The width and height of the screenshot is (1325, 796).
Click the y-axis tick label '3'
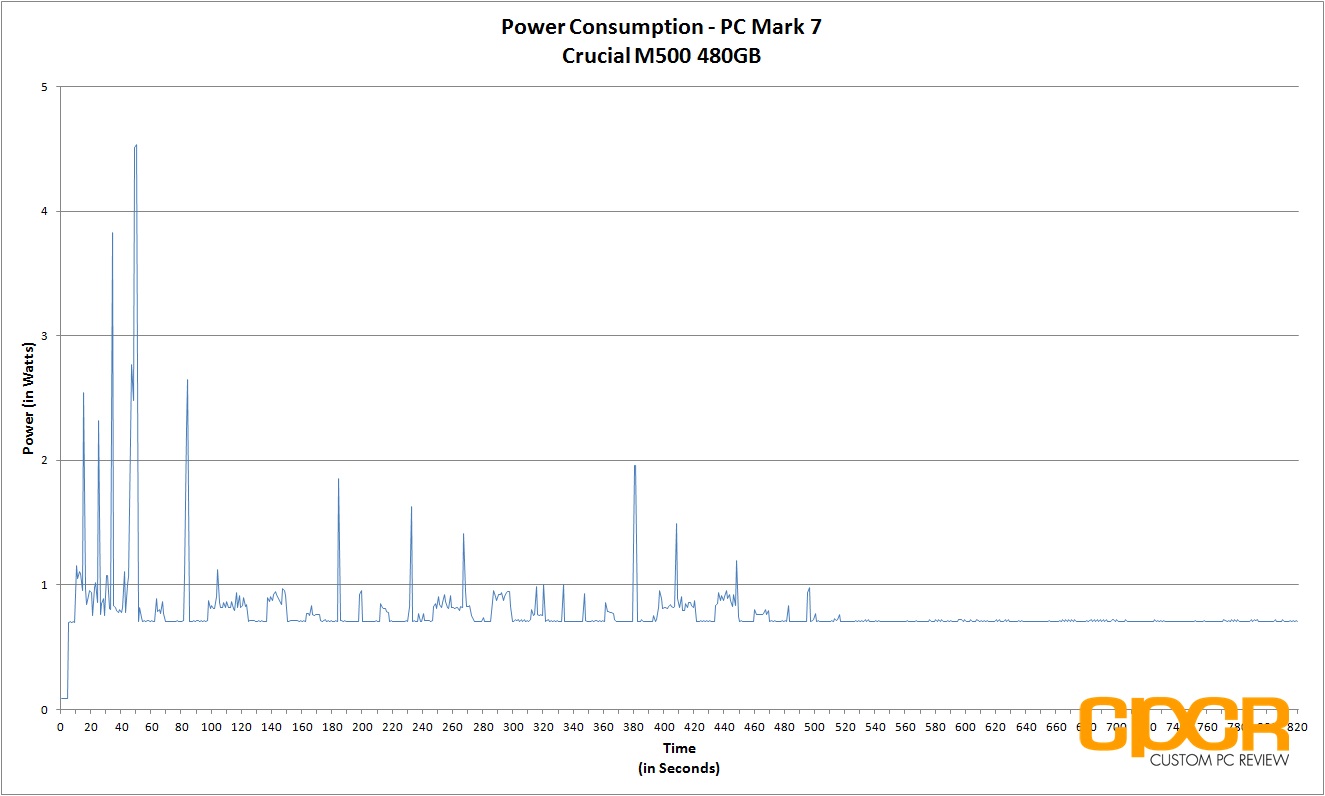point(46,336)
